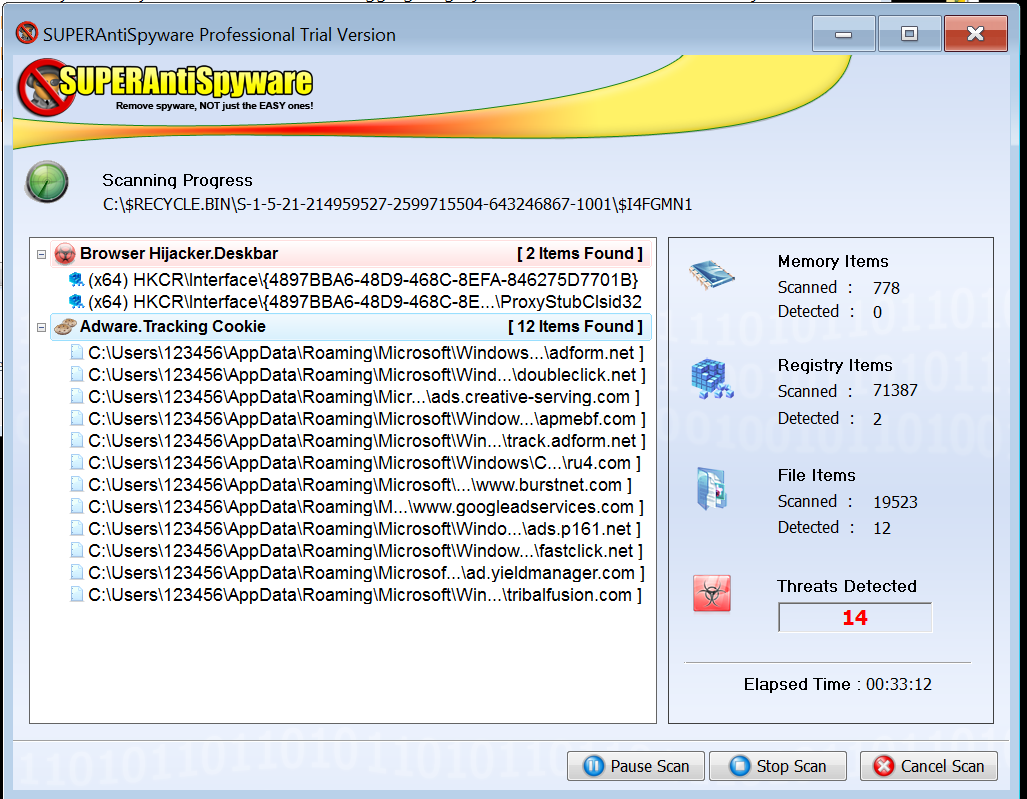Click file icon beside apmebf.com cookie
Viewport: 1027px width, 799px height.
coord(77,418)
